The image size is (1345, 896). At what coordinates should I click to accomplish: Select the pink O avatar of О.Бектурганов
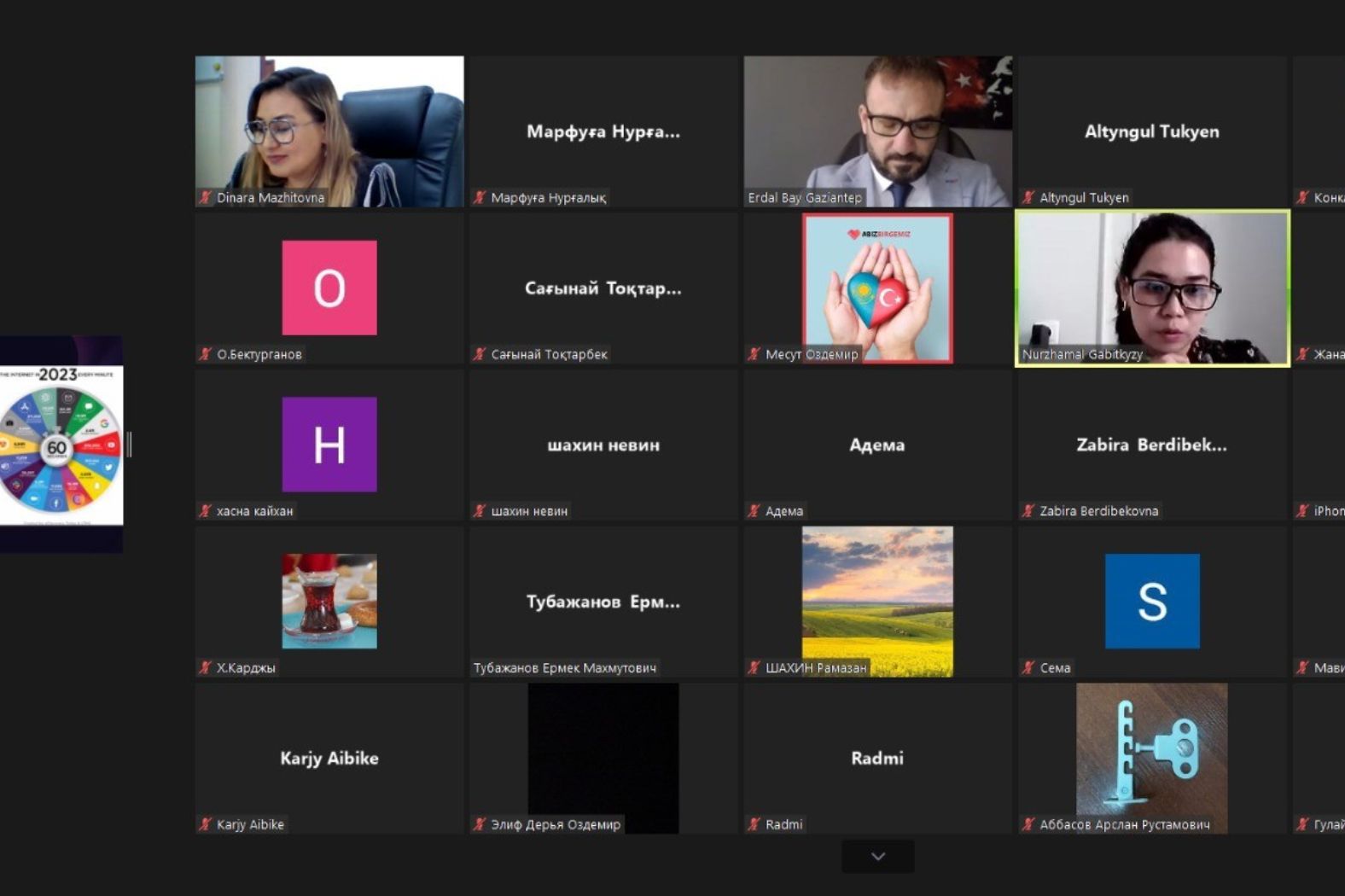329,288
